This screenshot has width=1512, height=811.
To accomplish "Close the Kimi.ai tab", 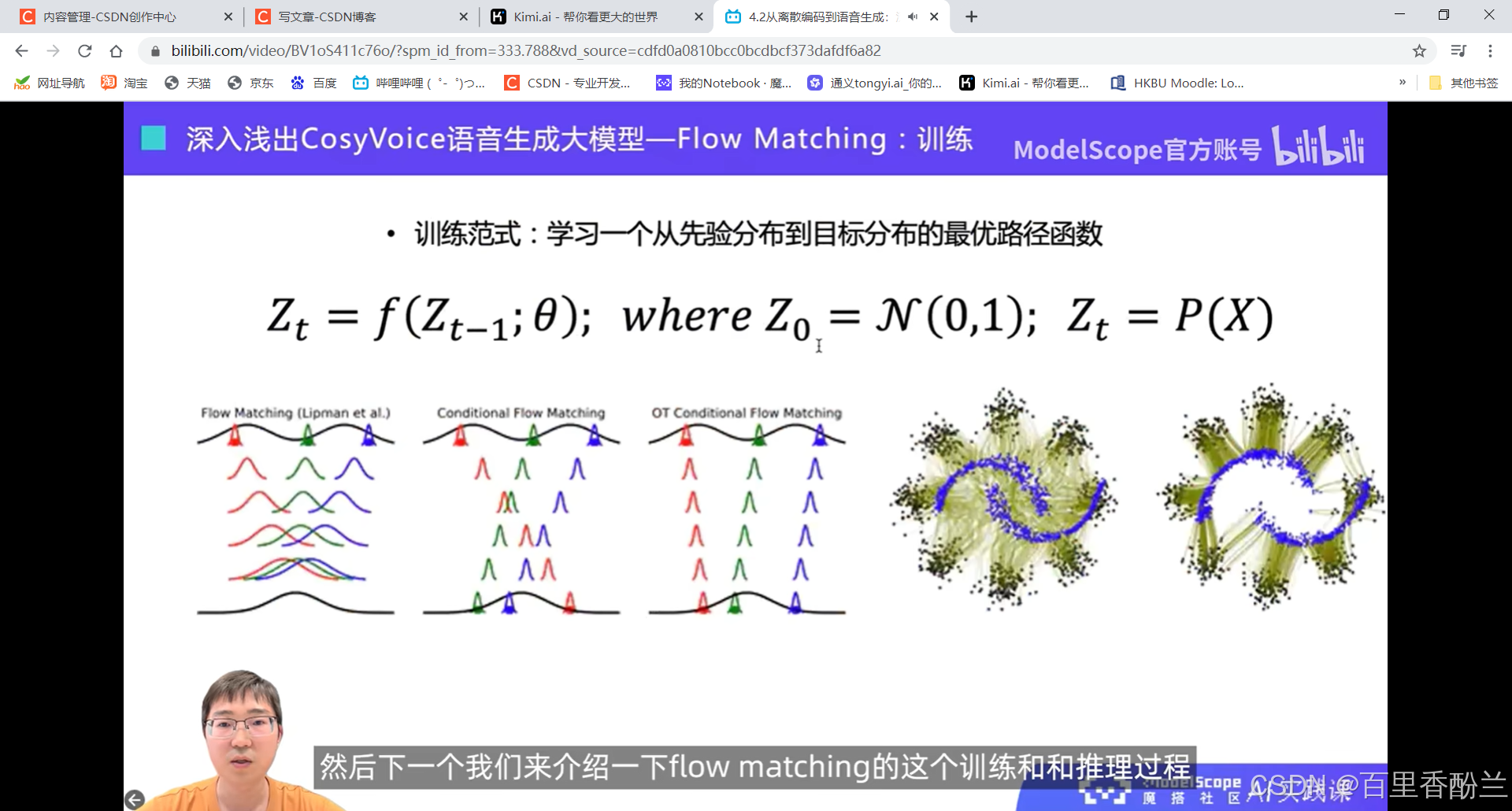I will click(699, 17).
